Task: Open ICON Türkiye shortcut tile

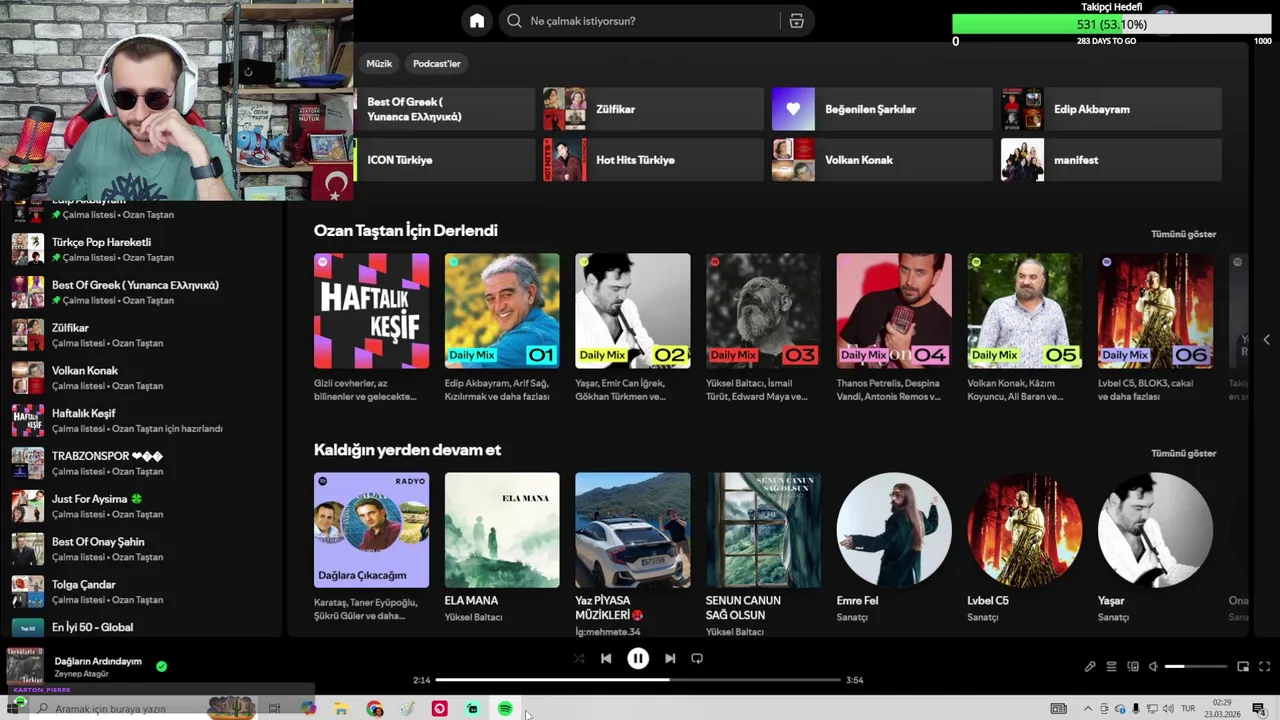Action: point(445,160)
